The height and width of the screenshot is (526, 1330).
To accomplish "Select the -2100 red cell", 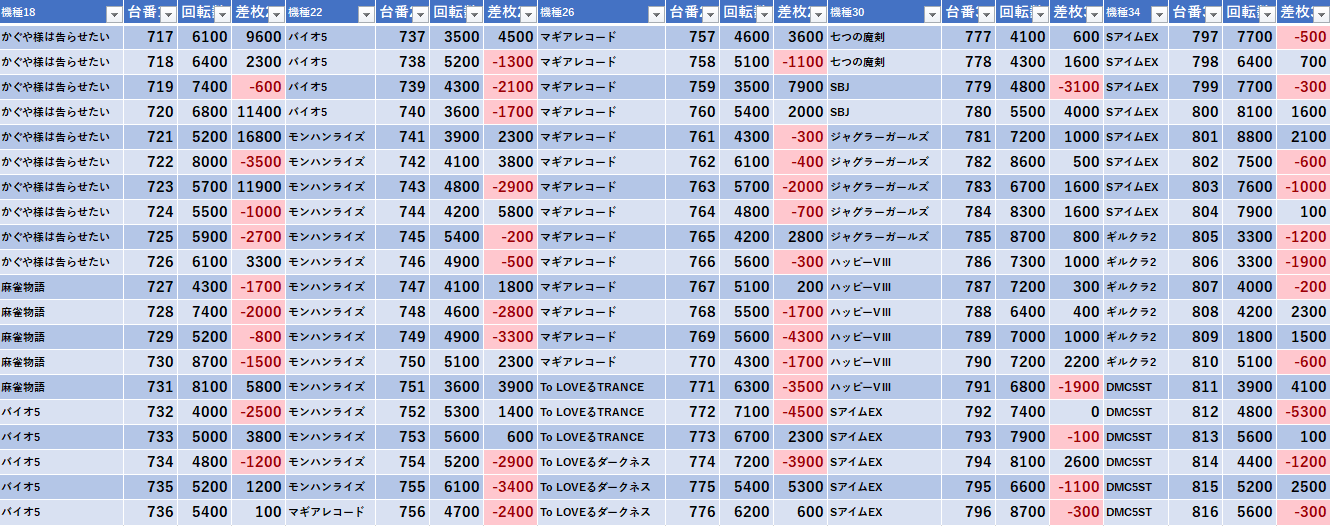I will (x=510, y=87).
